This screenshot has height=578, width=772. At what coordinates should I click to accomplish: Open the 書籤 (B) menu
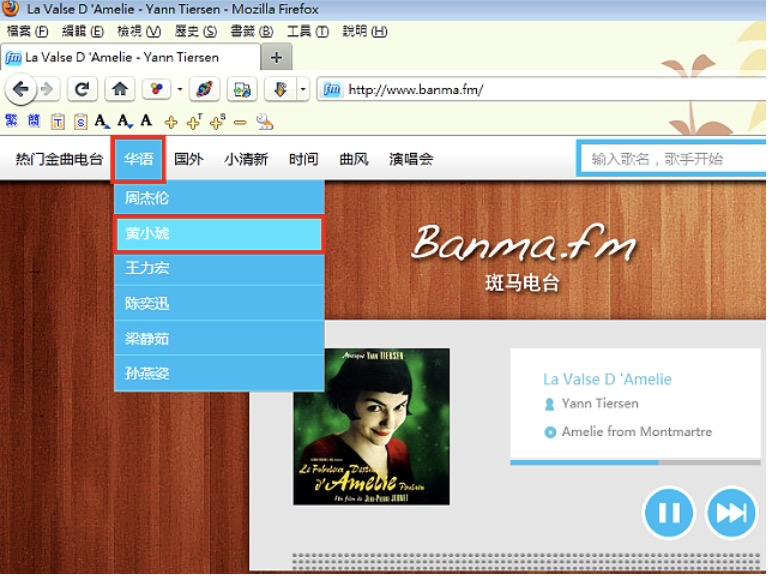tap(252, 32)
